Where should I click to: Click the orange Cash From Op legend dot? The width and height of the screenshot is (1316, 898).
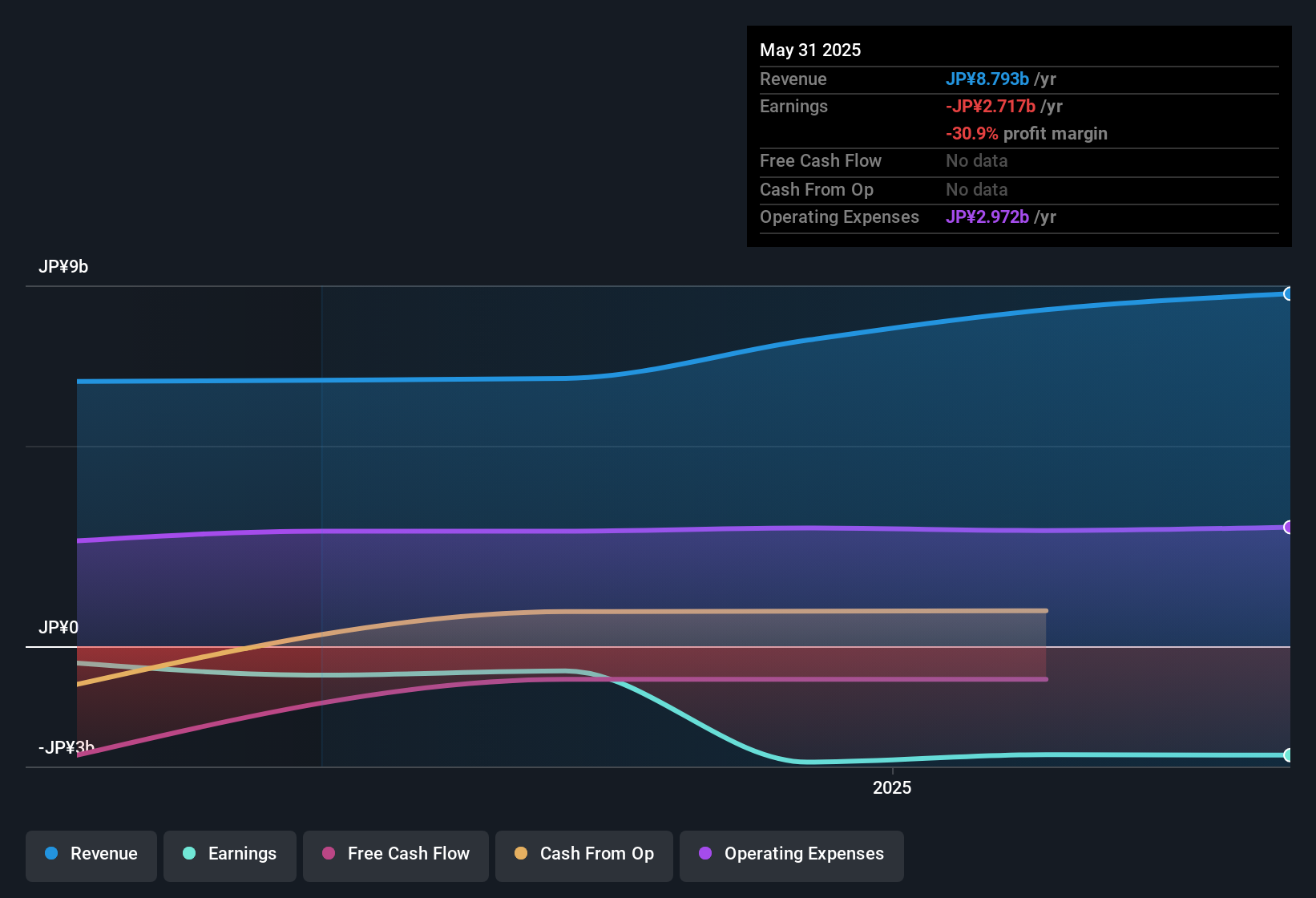[521, 853]
